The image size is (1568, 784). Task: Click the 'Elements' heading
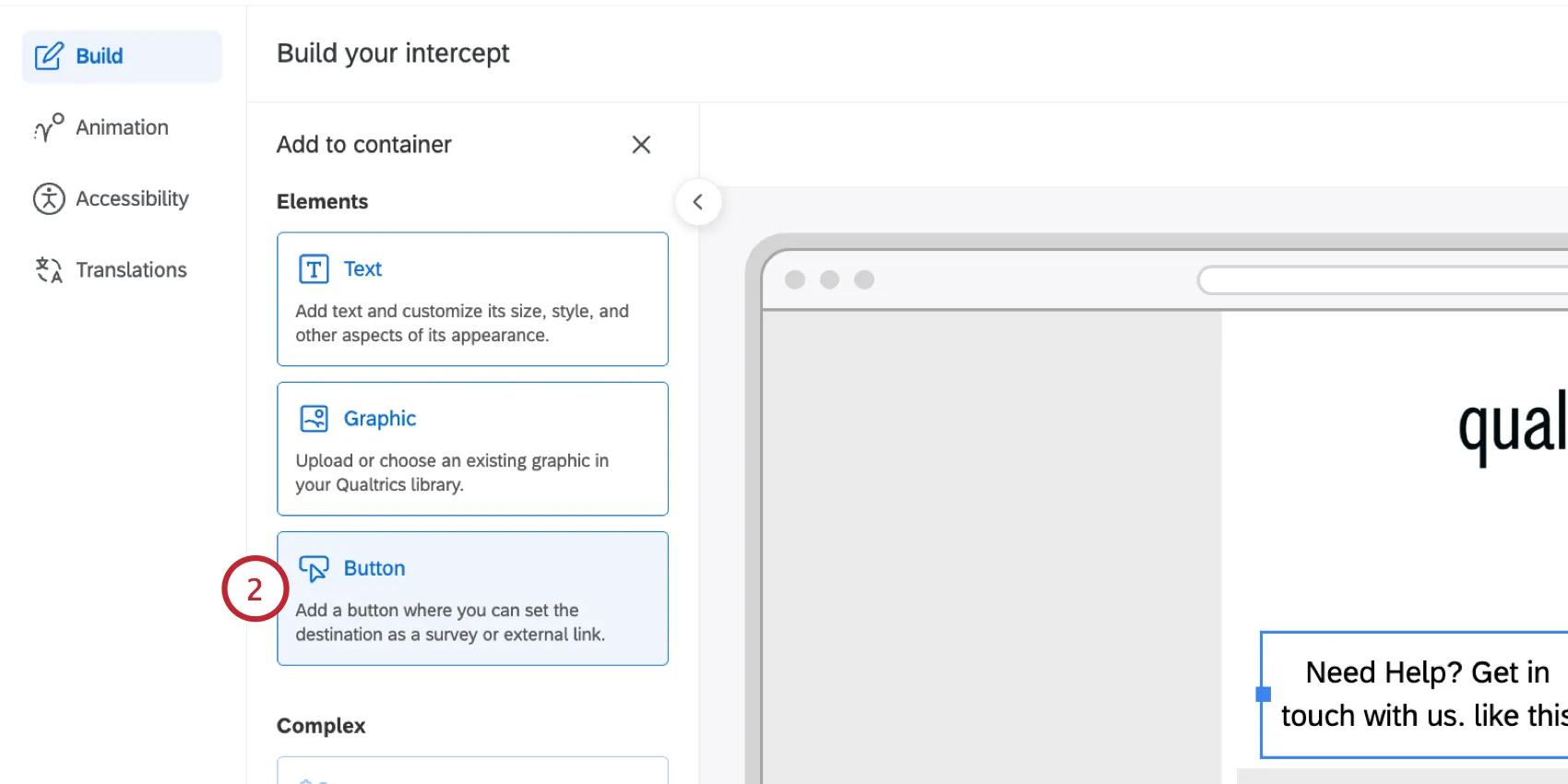pos(322,201)
